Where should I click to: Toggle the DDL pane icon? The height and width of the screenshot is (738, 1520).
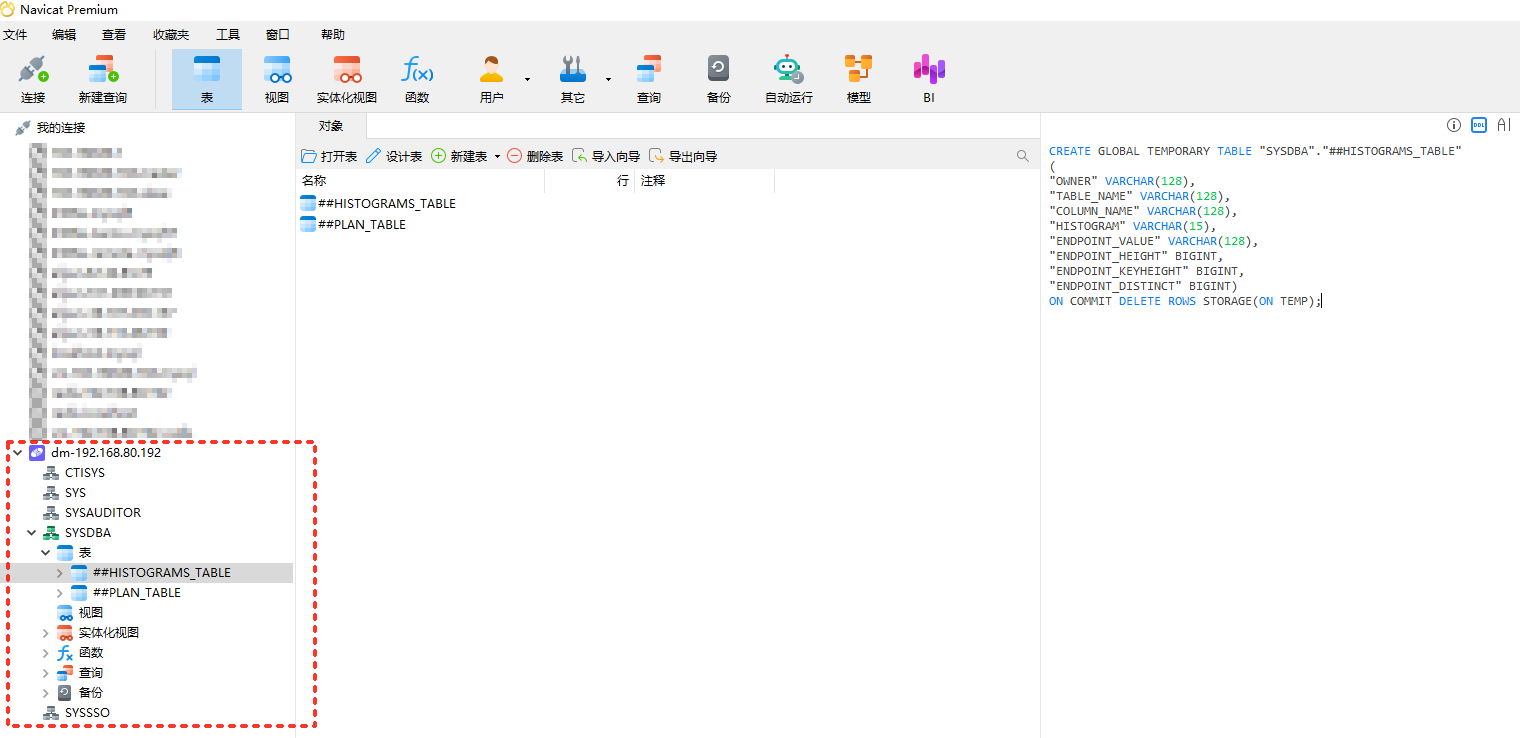1478,125
